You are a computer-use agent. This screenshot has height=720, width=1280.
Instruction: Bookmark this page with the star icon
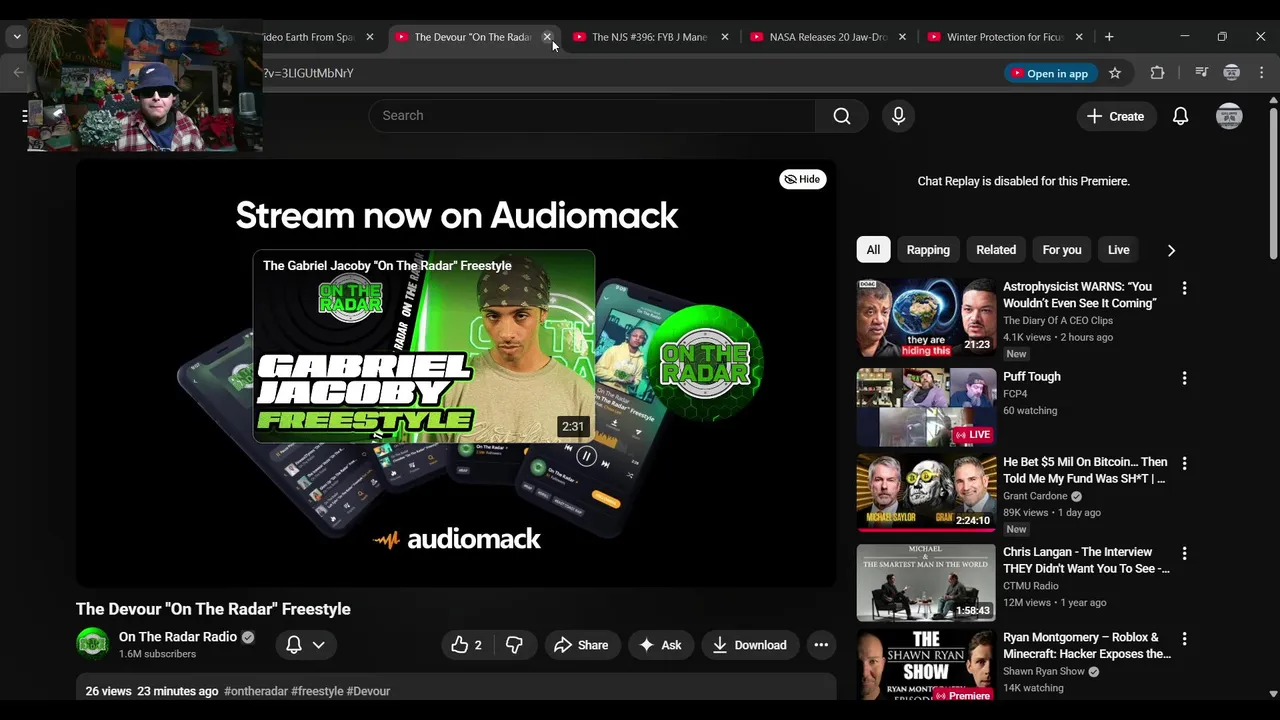click(1115, 73)
